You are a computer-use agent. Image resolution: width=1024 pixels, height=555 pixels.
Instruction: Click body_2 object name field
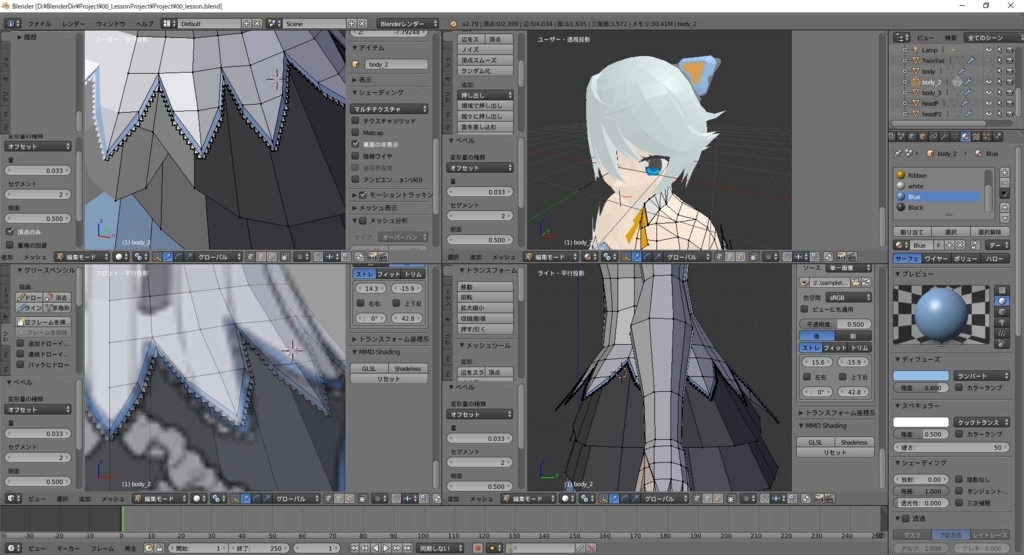coord(396,65)
